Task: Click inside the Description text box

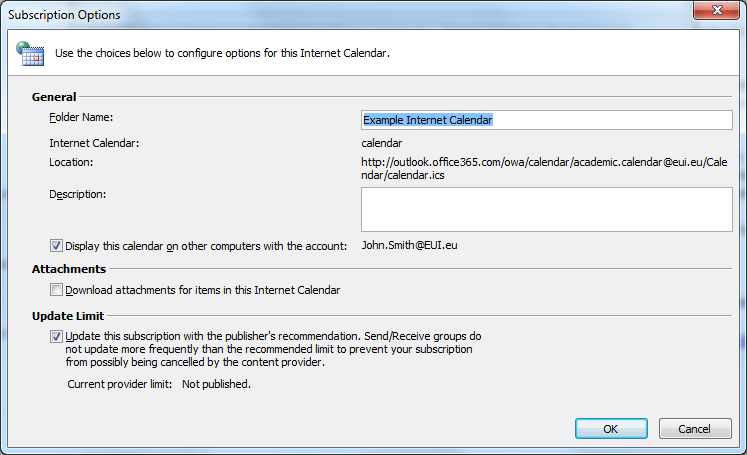Action: (x=546, y=209)
